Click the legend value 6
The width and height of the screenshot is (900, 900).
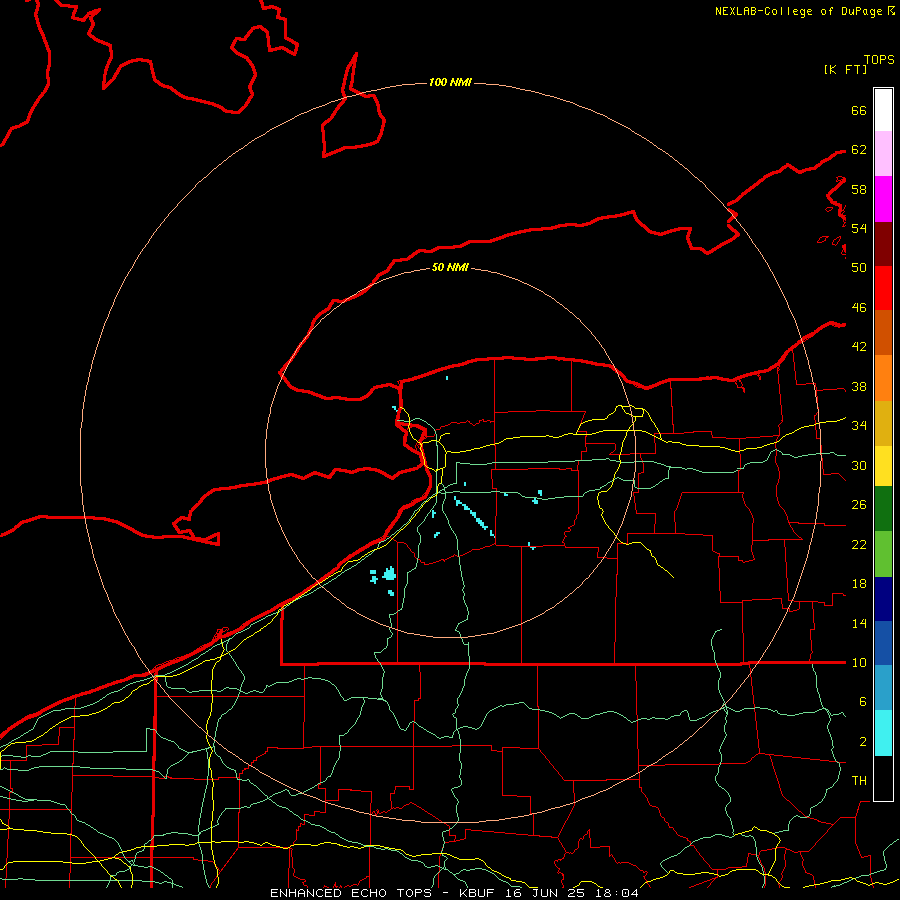863,702
